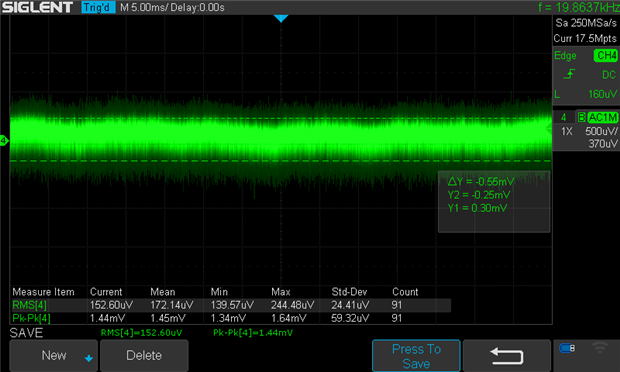Click the channel 4 ground level marker
The height and width of the screenshot is (372, 620).
4,140
